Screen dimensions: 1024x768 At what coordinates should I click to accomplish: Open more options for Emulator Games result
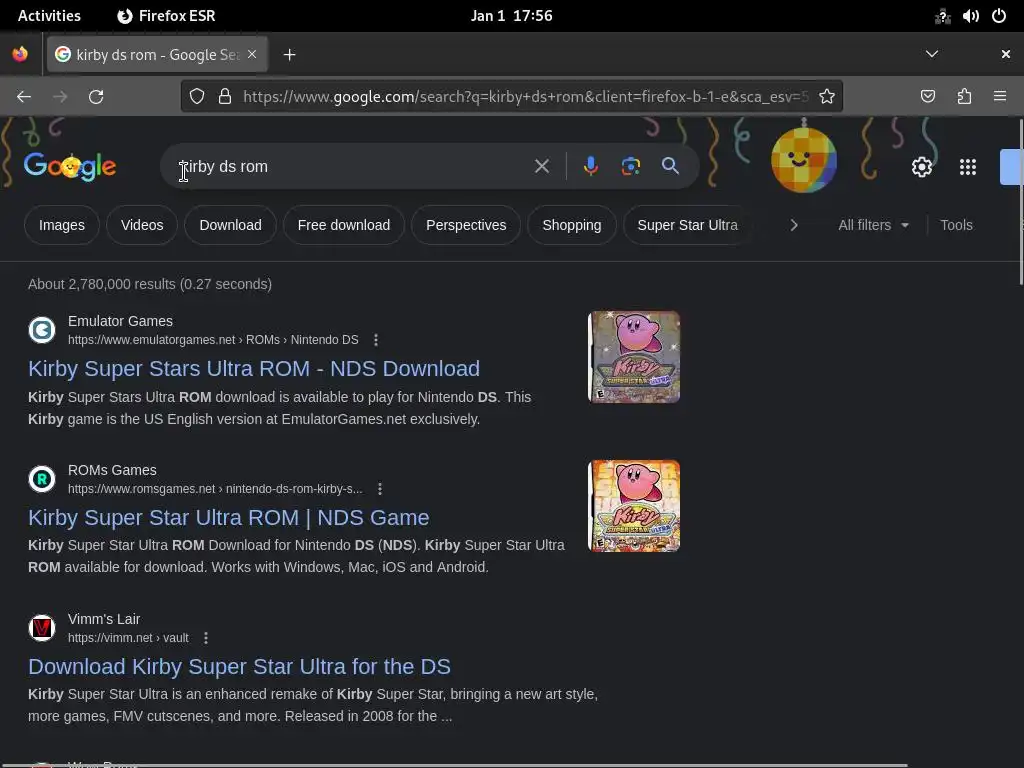point(376,340)
